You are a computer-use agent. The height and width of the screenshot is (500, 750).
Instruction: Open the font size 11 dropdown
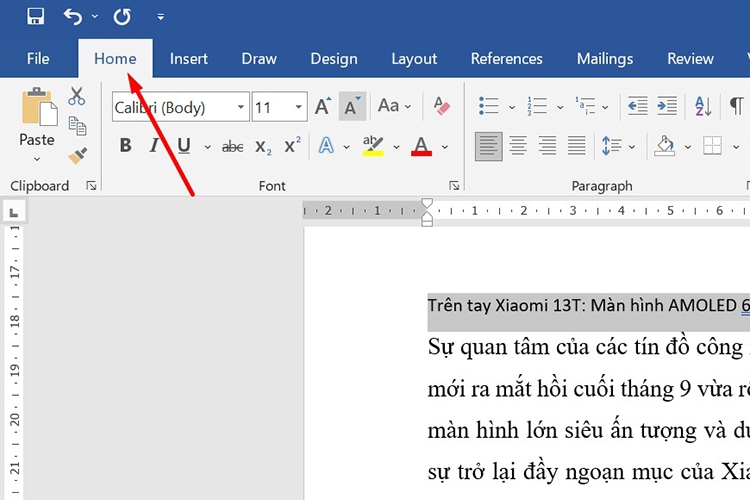click(x=298, y=107)
